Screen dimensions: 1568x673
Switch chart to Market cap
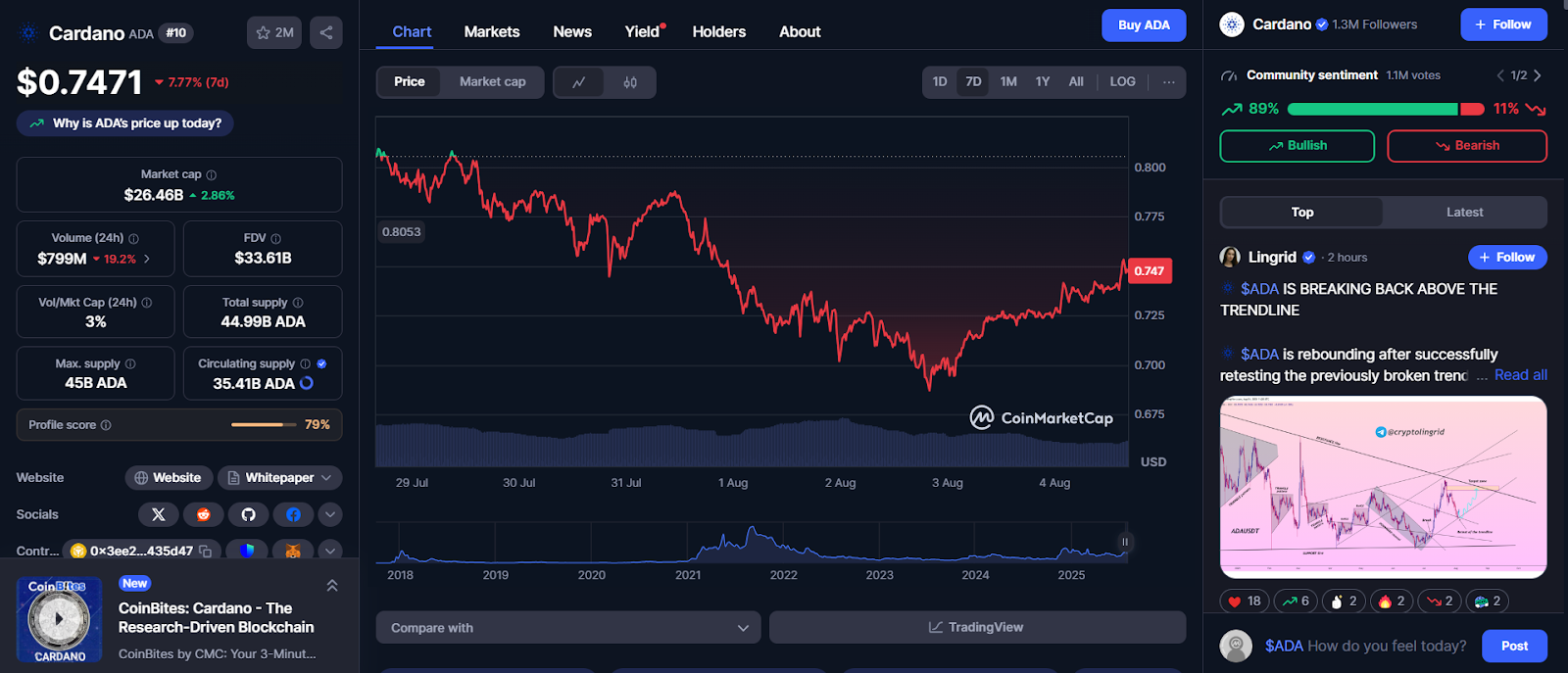493,82
